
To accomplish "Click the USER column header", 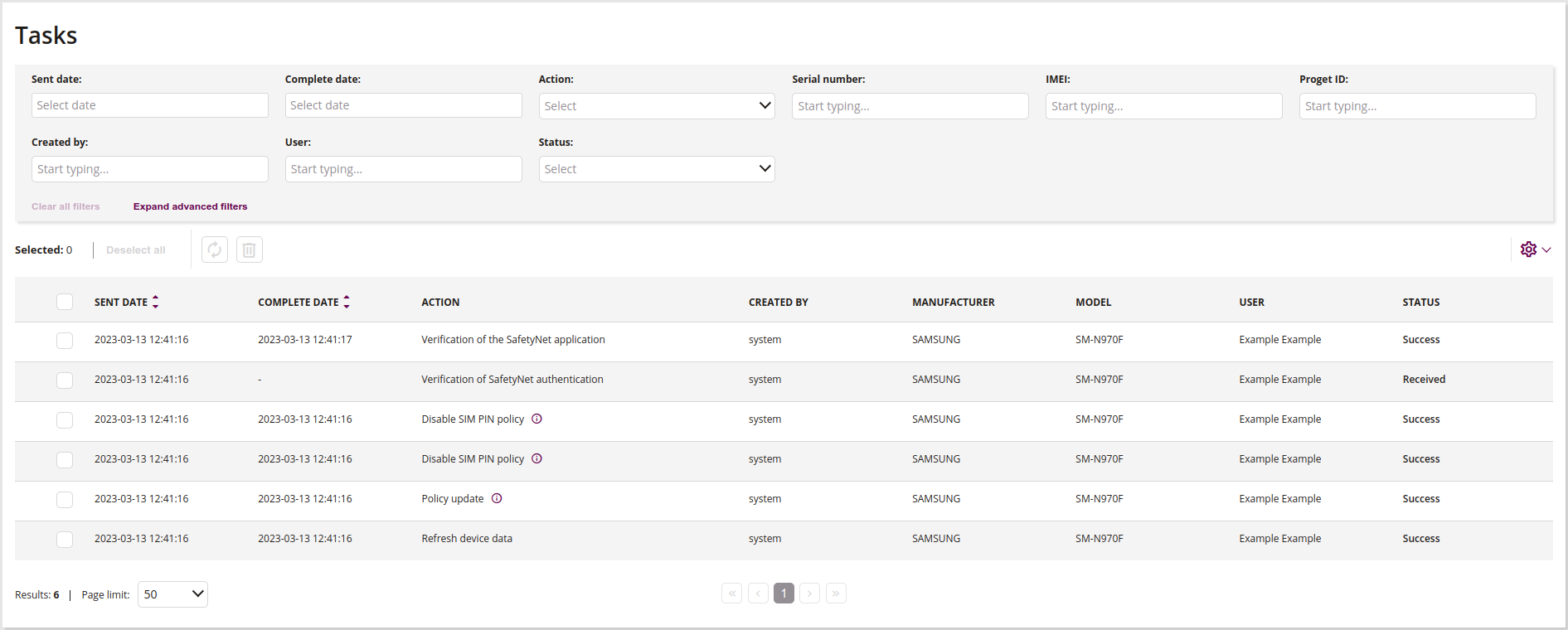I will [x=1252, y=303].
